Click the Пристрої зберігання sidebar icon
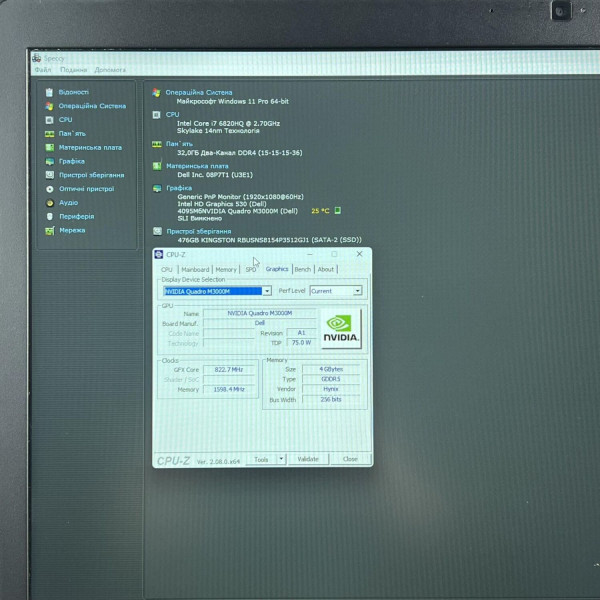Viewport: 600px width, 600px height. (x=50, y=175)
